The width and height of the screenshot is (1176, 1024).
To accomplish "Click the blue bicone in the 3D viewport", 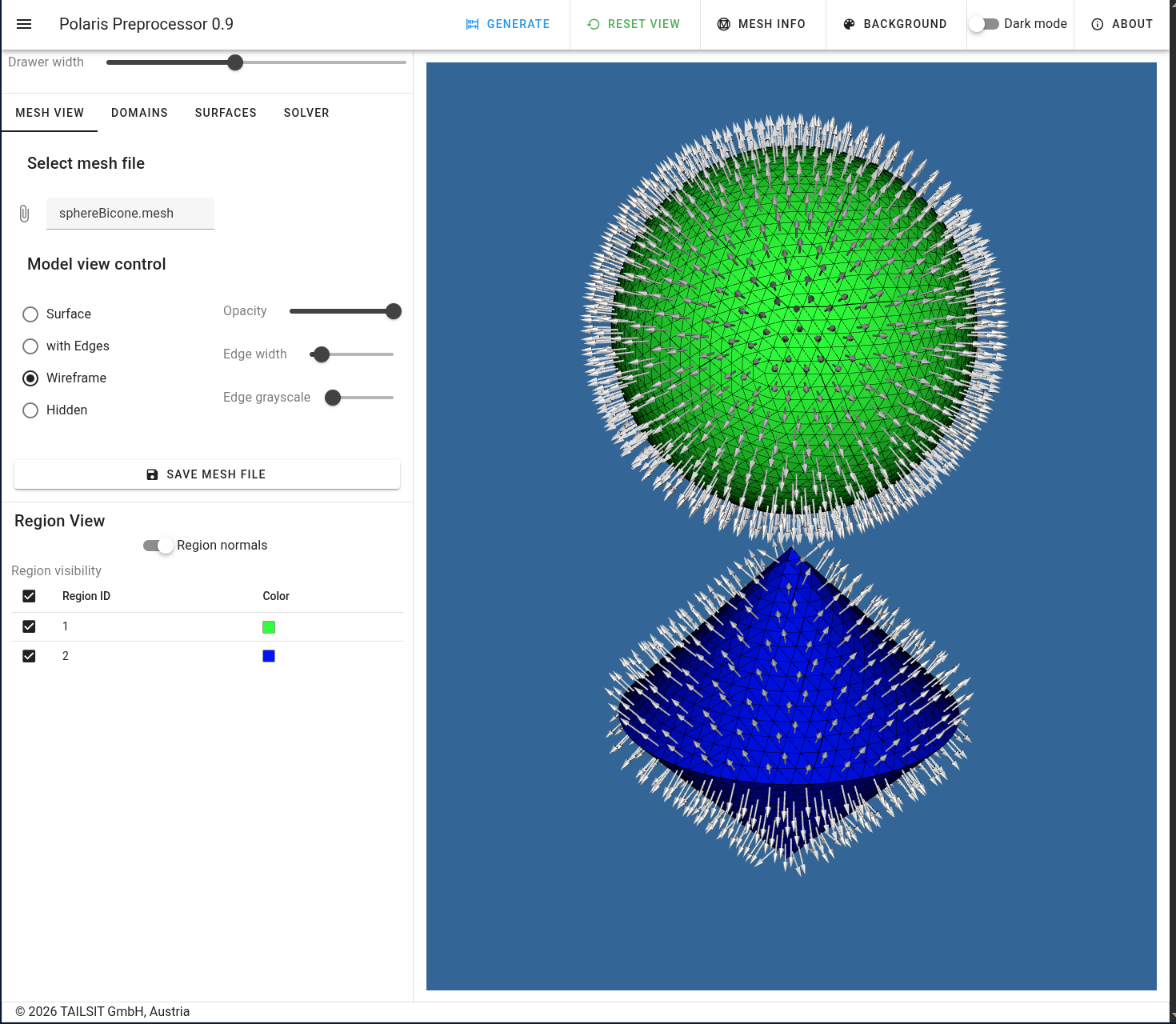I will click(790, 704).
